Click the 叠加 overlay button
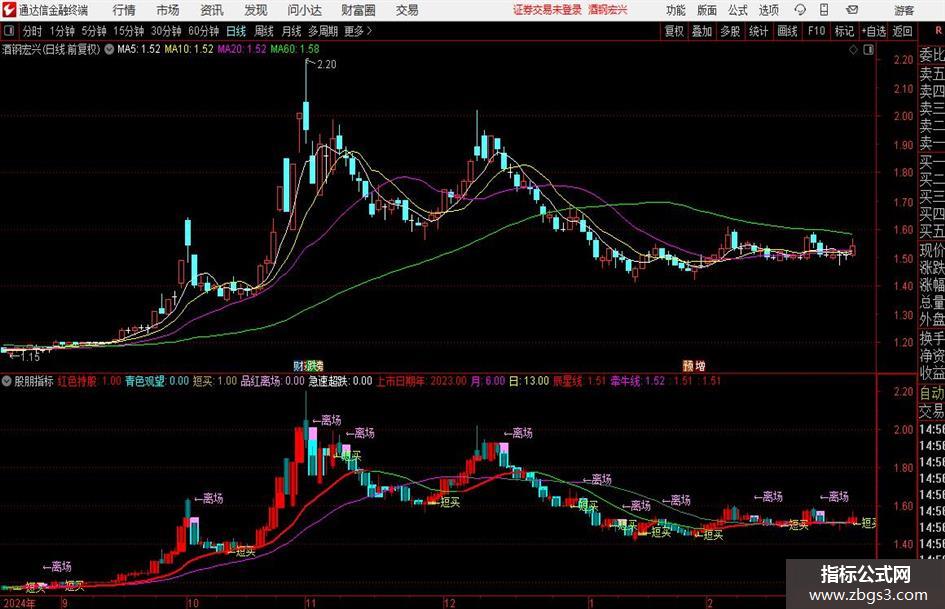The height and width of the screenshot is (609, 945). [702, 31]
